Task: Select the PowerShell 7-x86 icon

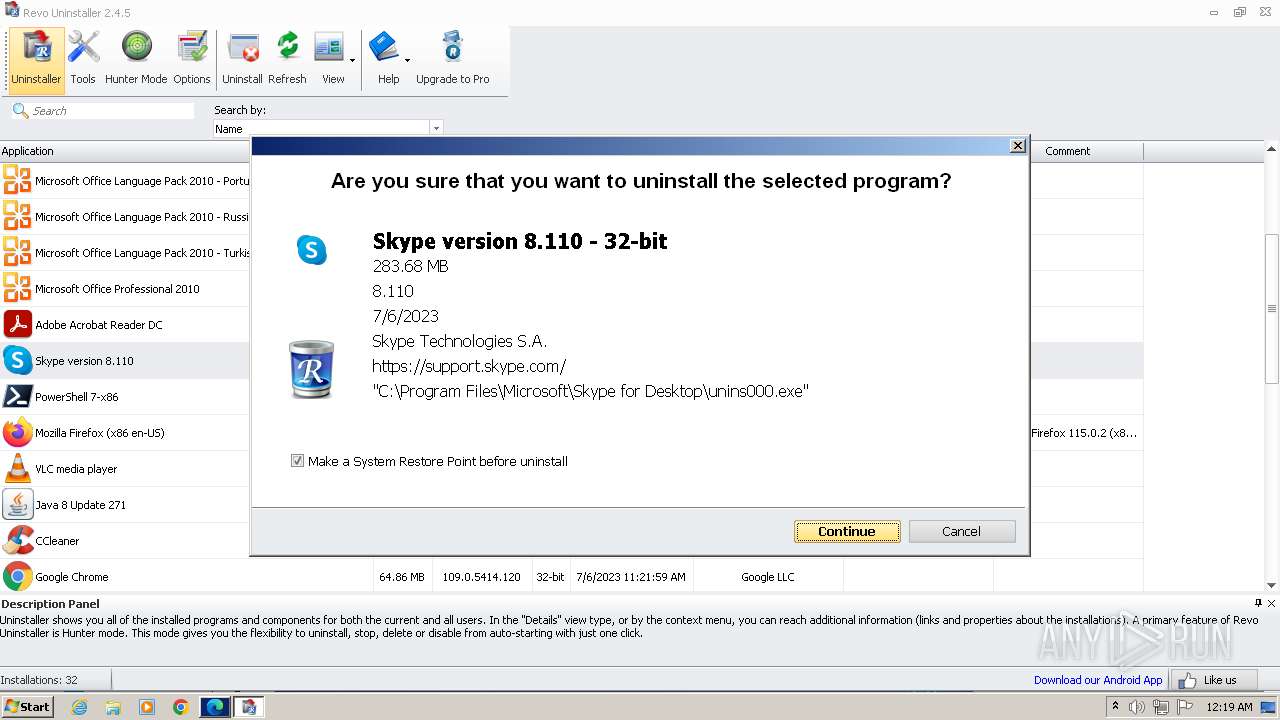Action: (17, 396)
